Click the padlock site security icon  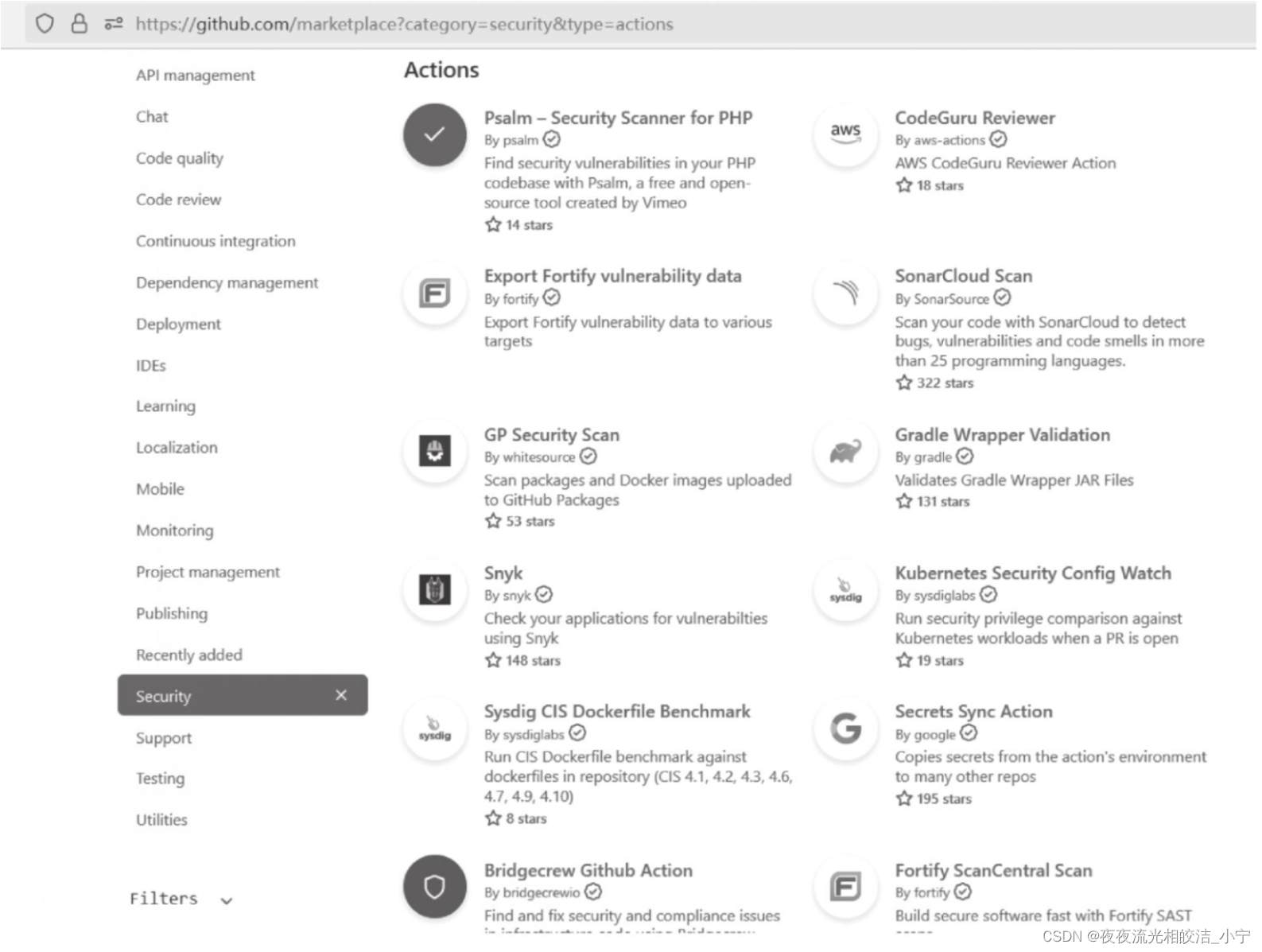click(79, 24)
